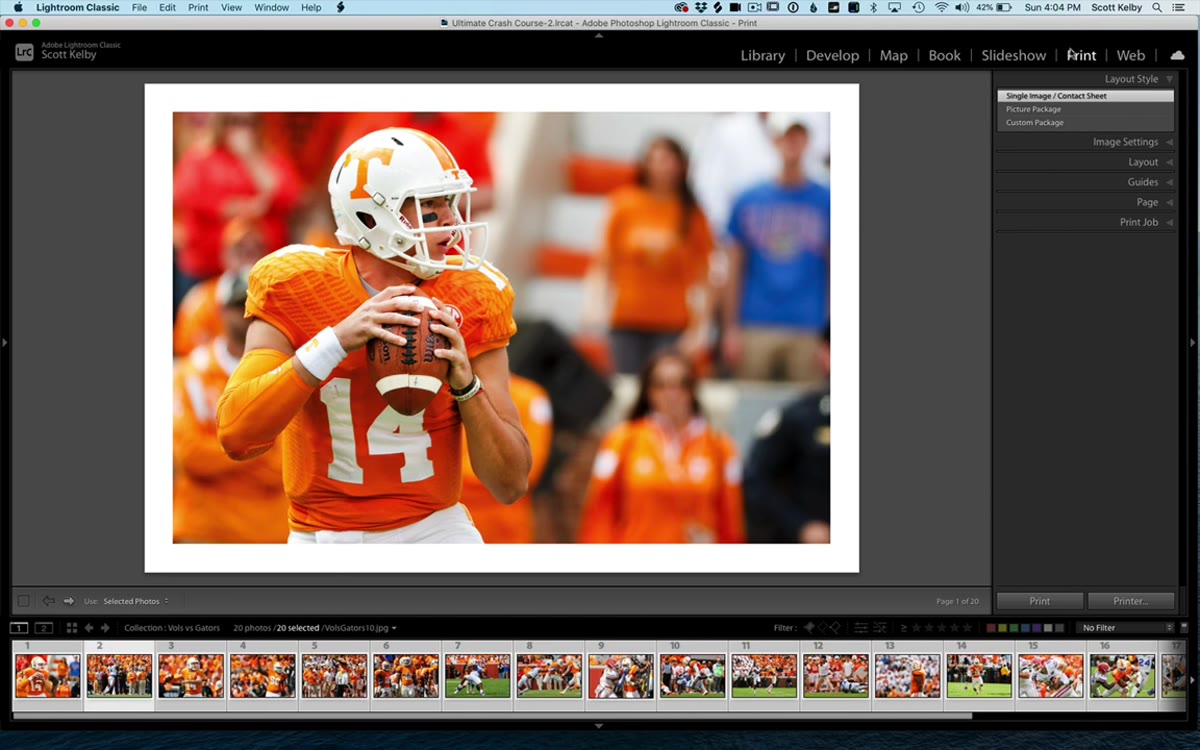Open Grid view from filmstrip icon
Image resolution: width=1200 pixels, height=750 pixels.
71,628
